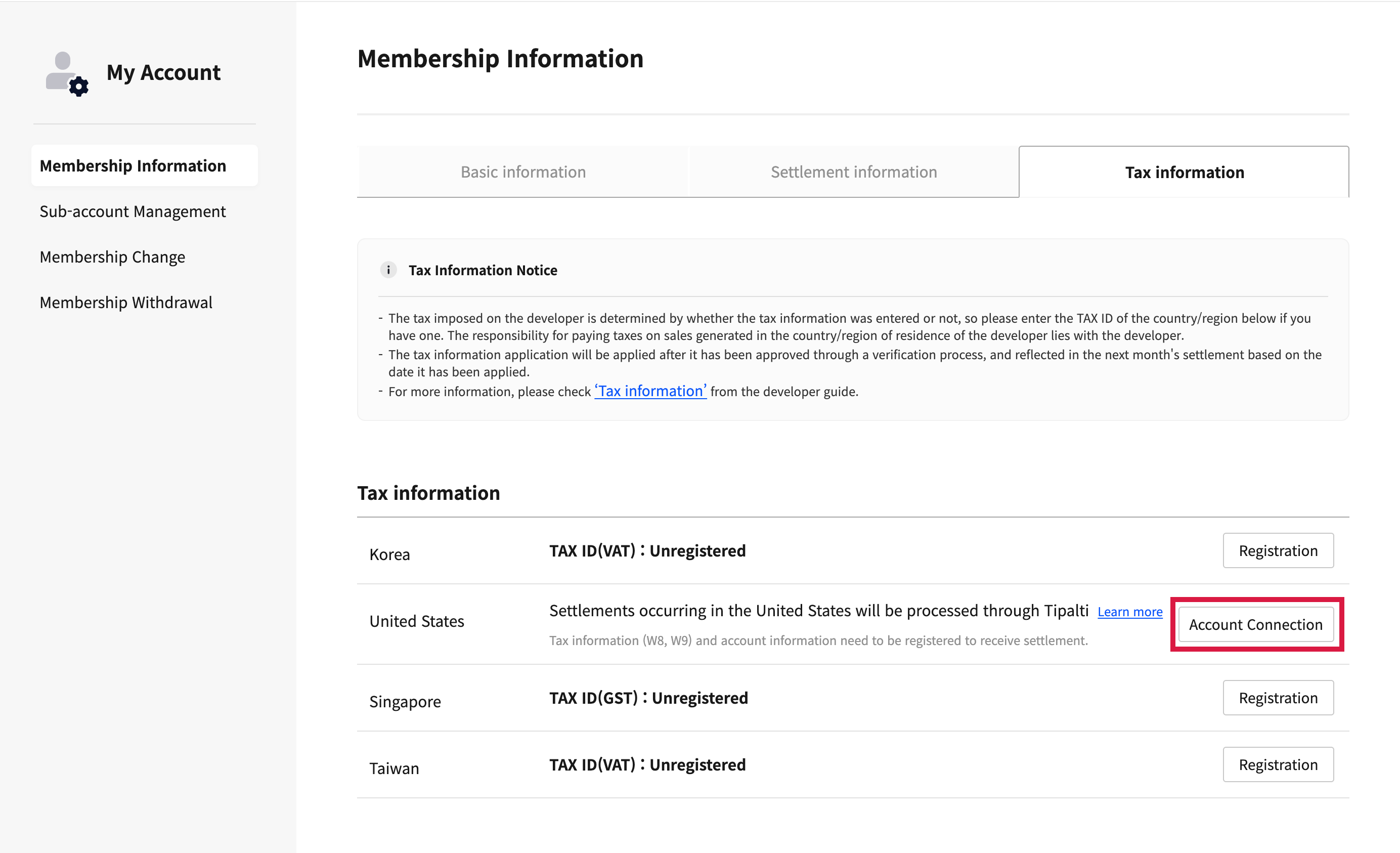
Task: Click the Korea TAX ID(VAT) Unregistered text
Action: (647, 550)
